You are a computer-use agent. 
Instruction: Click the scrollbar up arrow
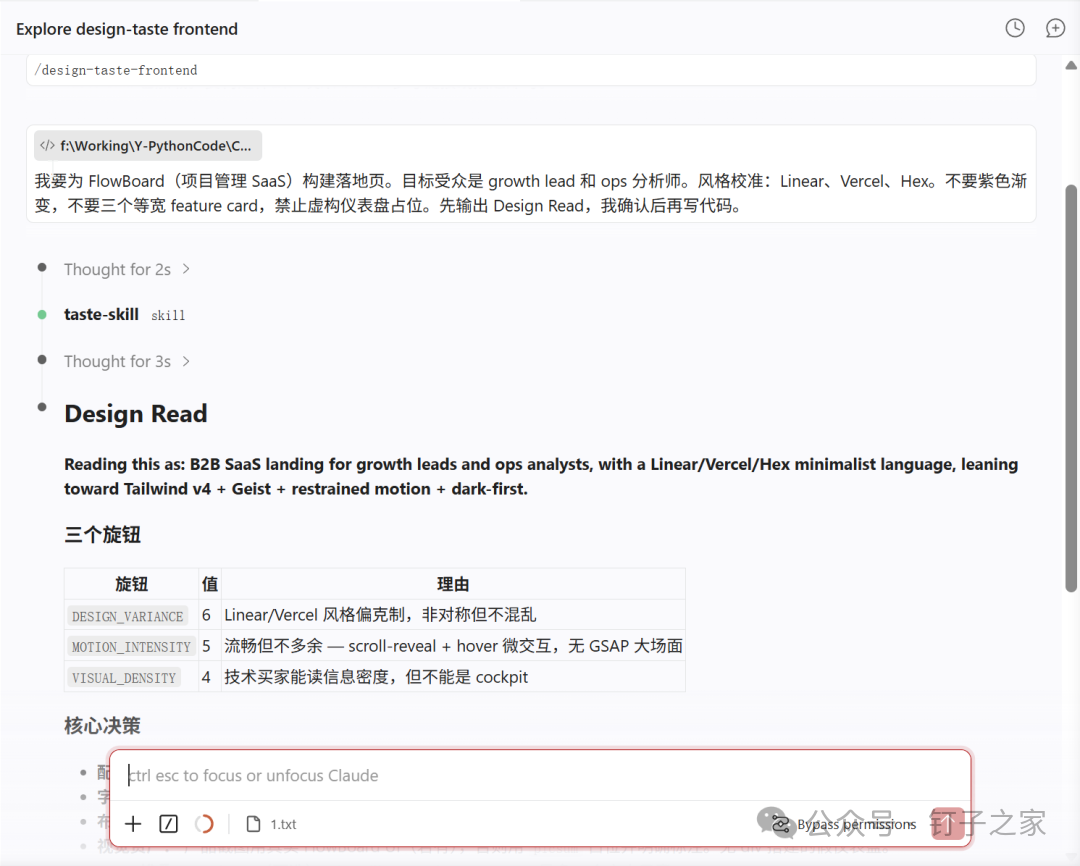point(1071,65)
